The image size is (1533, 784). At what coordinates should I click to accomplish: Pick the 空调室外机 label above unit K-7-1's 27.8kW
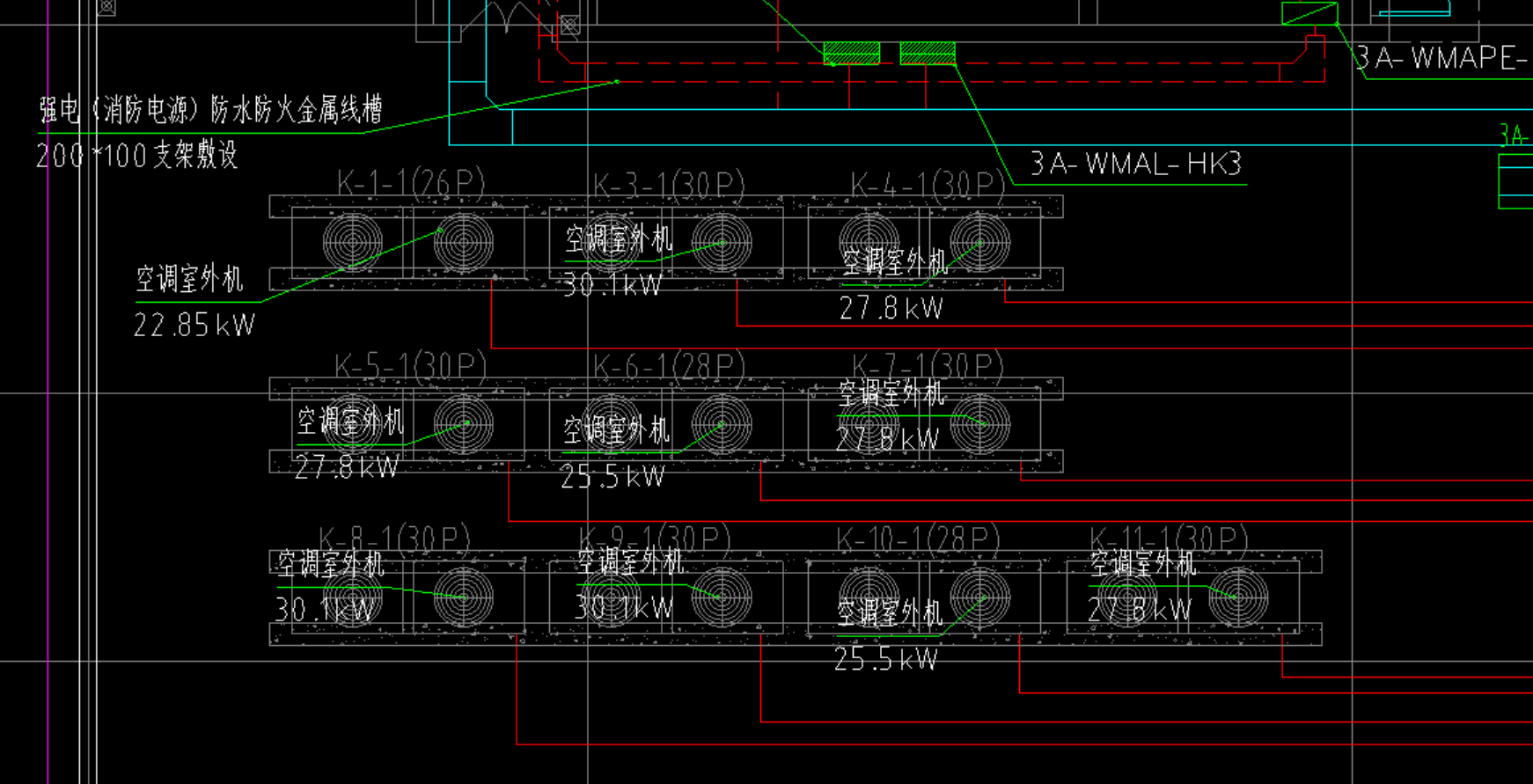[x=891, y=392]
